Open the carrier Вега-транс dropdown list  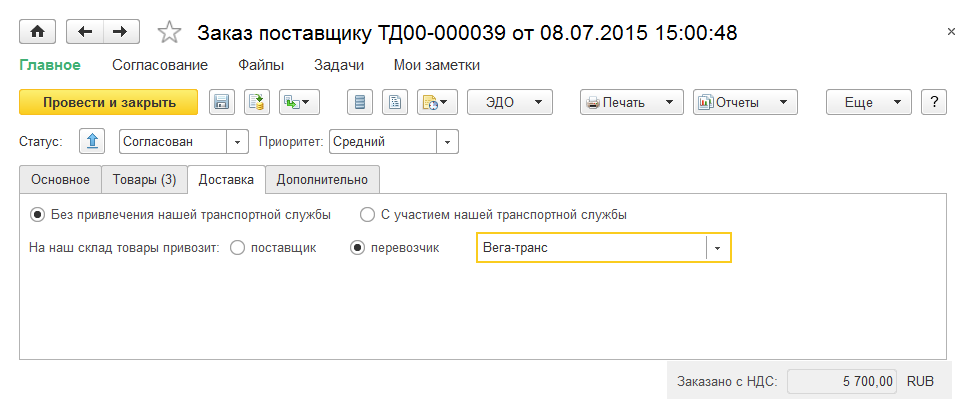(719, 248)
